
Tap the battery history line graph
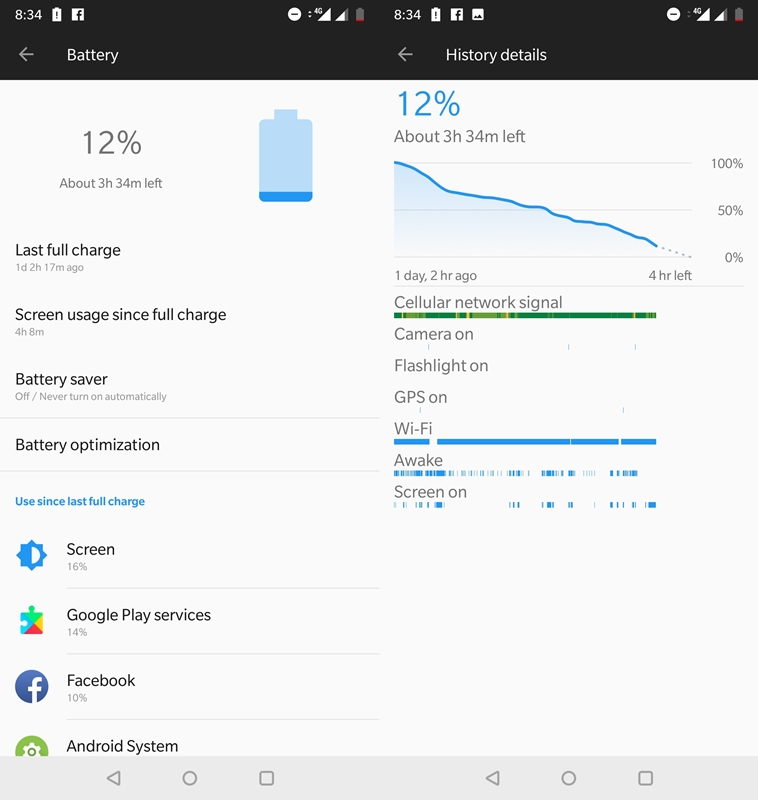click(543, 209)
